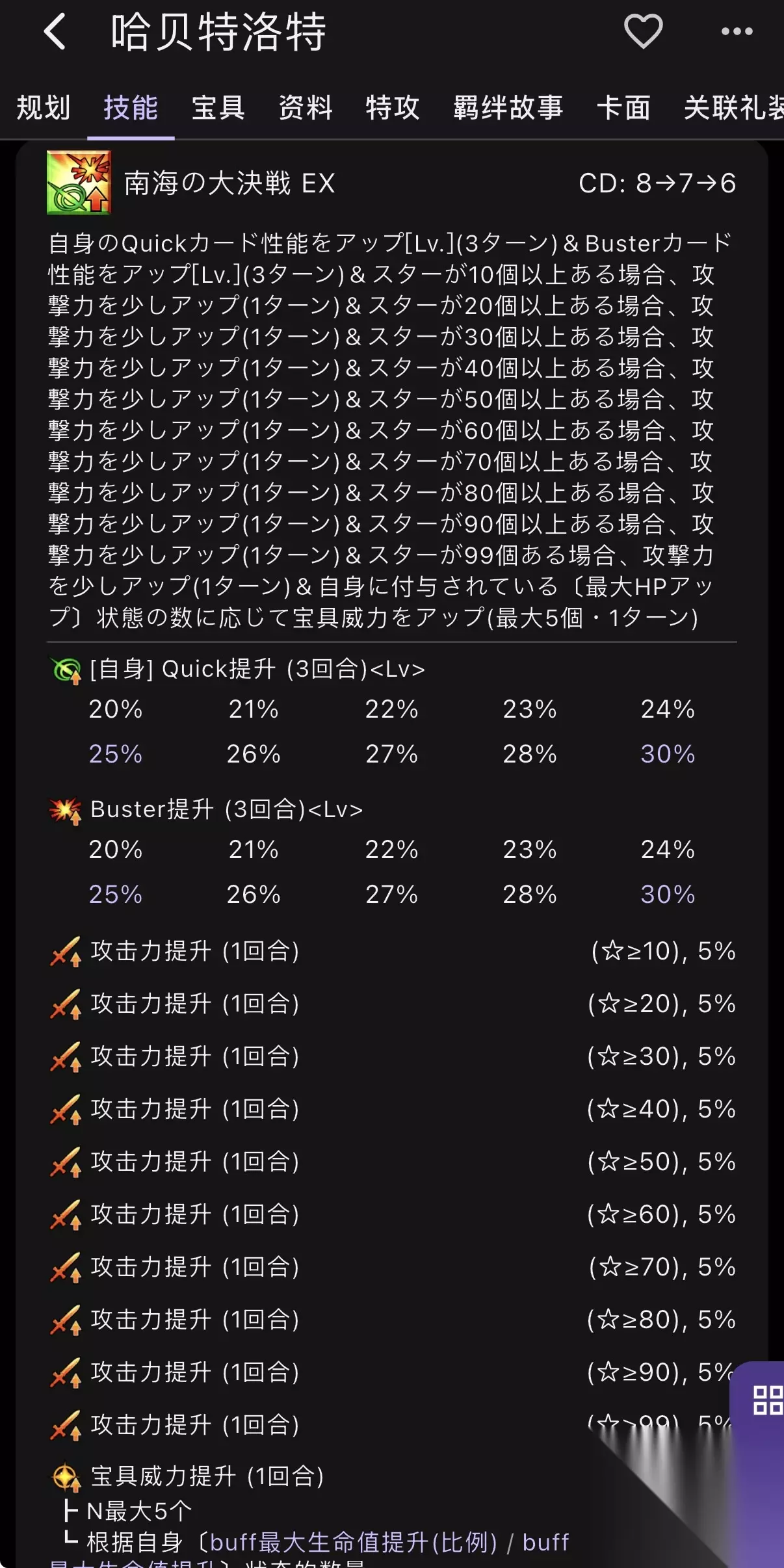Click the 攻击力提升 (☆≥30) effect row
This screenshot has height=1568, width=784.
[x=392, y=1056]
